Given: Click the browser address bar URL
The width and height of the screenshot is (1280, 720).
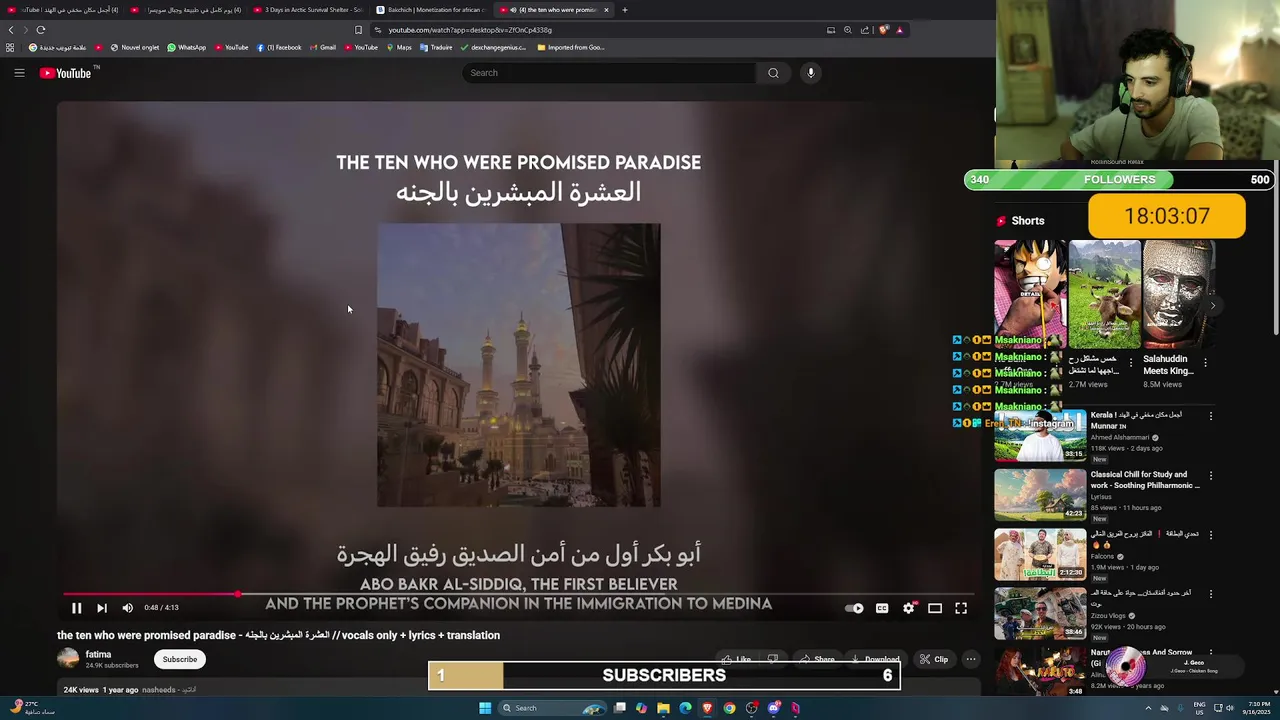Looking at the screenshot, I should pyautogui.click(x=470, y=30).
